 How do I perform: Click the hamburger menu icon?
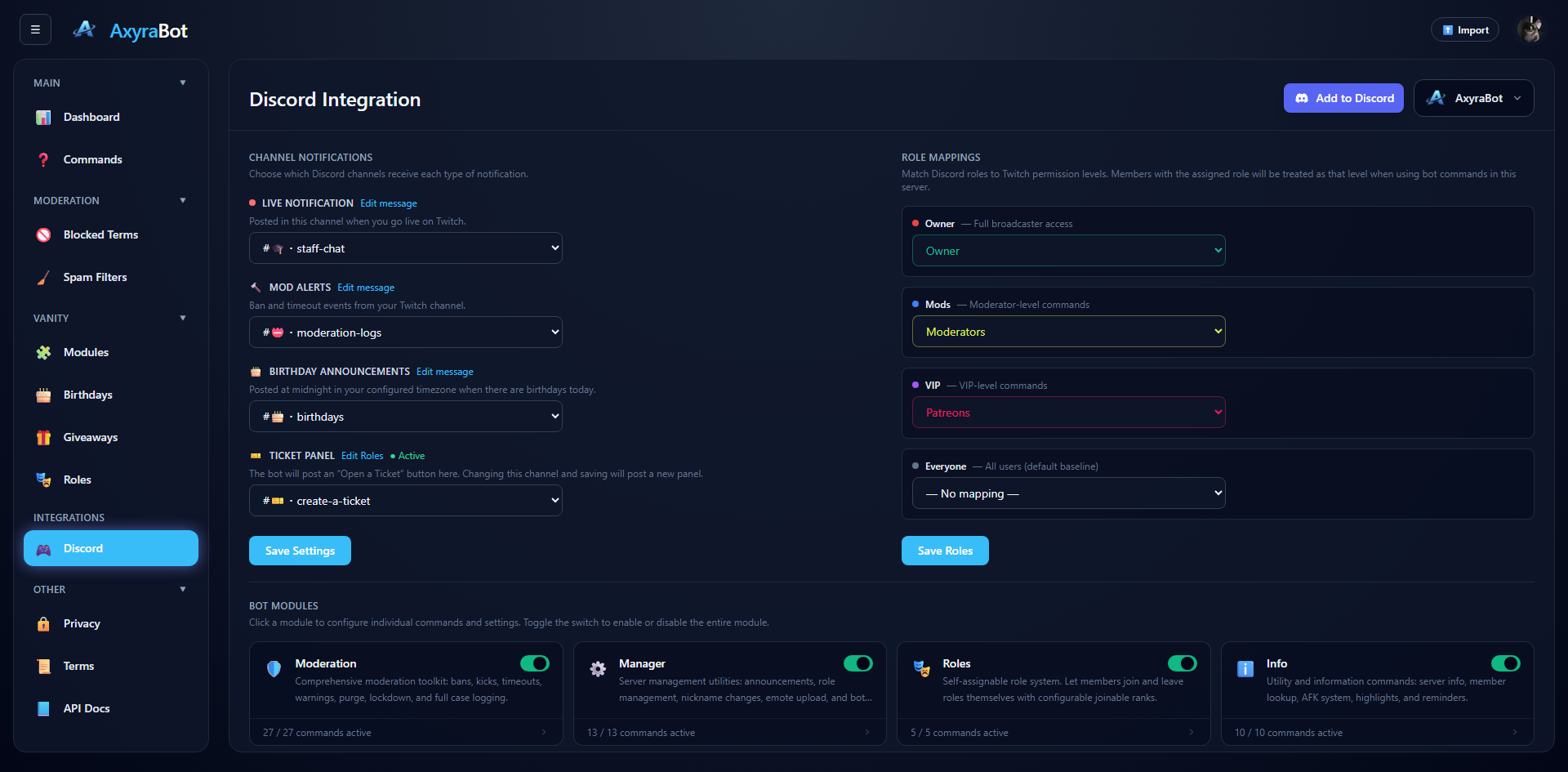click(x=35, y=29)
